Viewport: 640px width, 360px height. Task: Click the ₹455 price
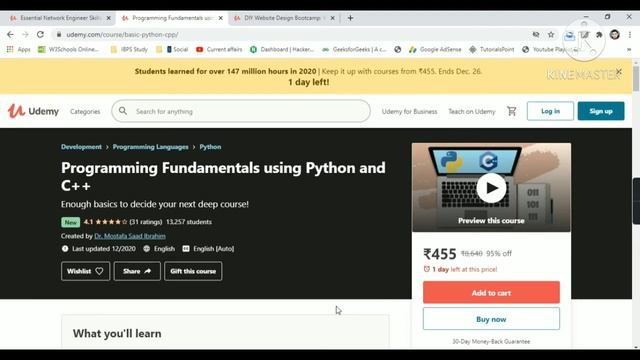(440, 254)
